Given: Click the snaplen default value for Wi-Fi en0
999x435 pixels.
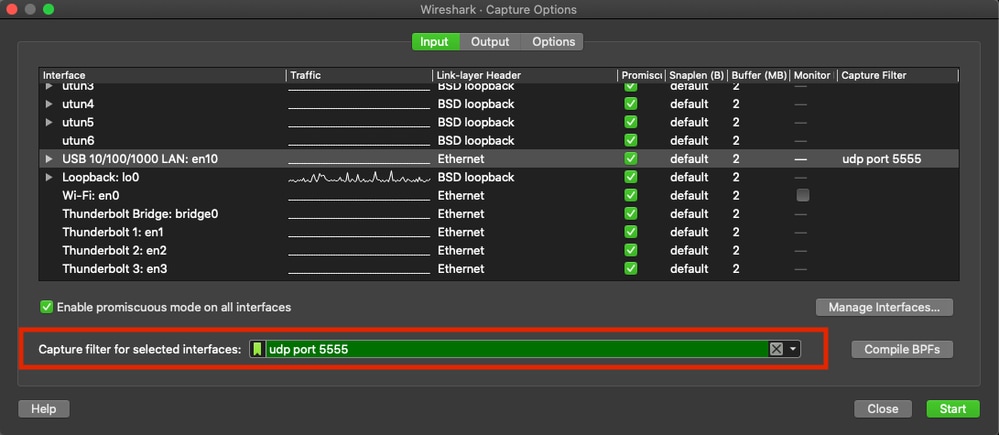Looking at the screenshot, I should [689, 196].
